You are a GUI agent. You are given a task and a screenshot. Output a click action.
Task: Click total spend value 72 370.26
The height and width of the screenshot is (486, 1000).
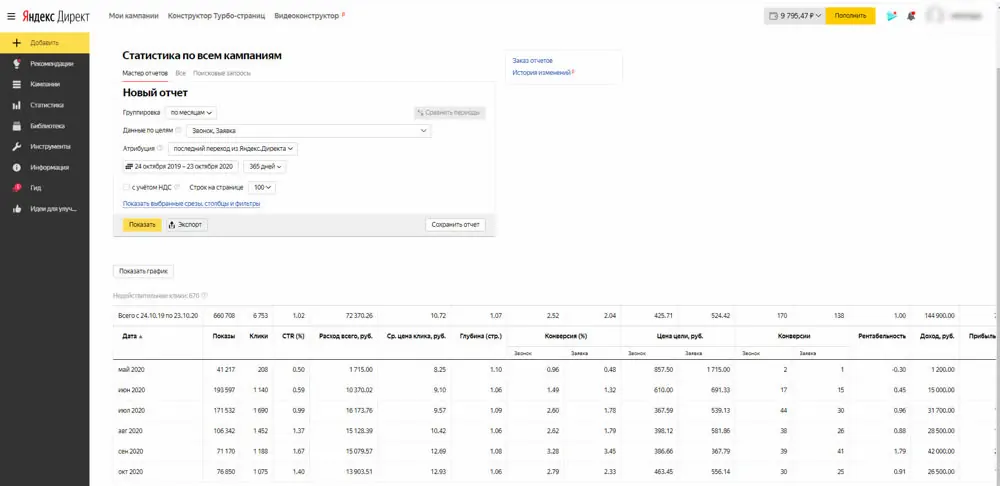pos(358,315)
